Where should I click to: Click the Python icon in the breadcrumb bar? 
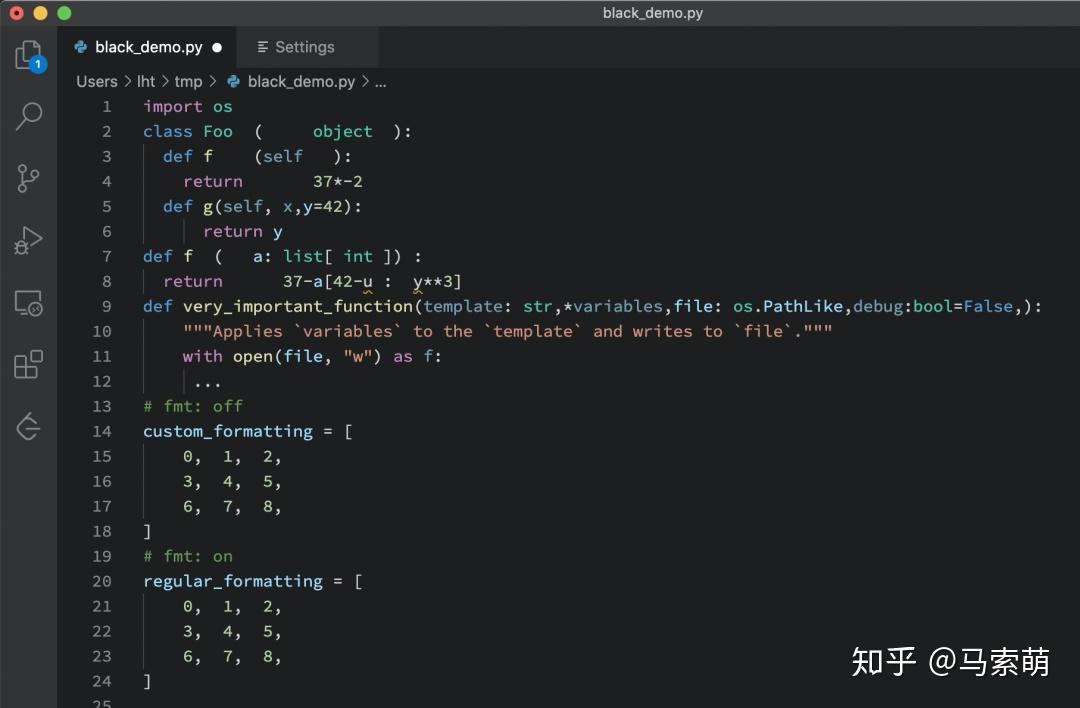click(231, 81)
